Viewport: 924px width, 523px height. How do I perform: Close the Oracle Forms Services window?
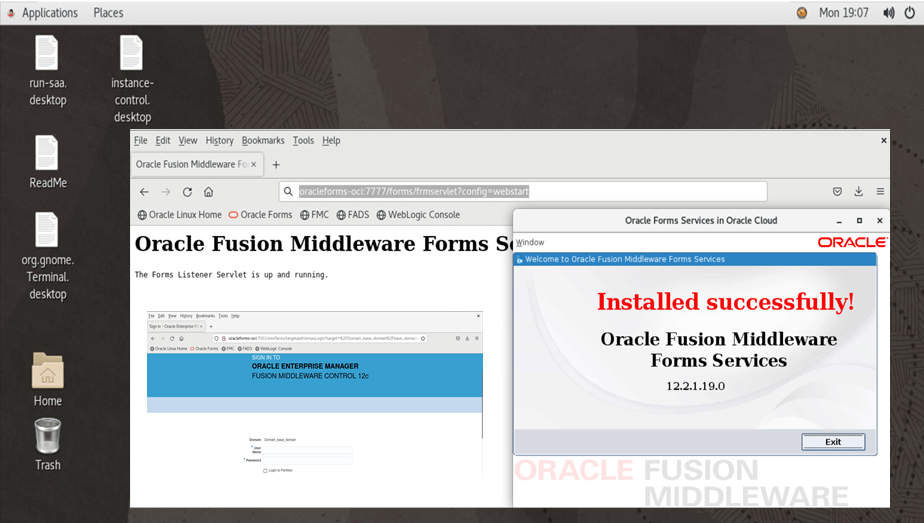coord(880,220)
